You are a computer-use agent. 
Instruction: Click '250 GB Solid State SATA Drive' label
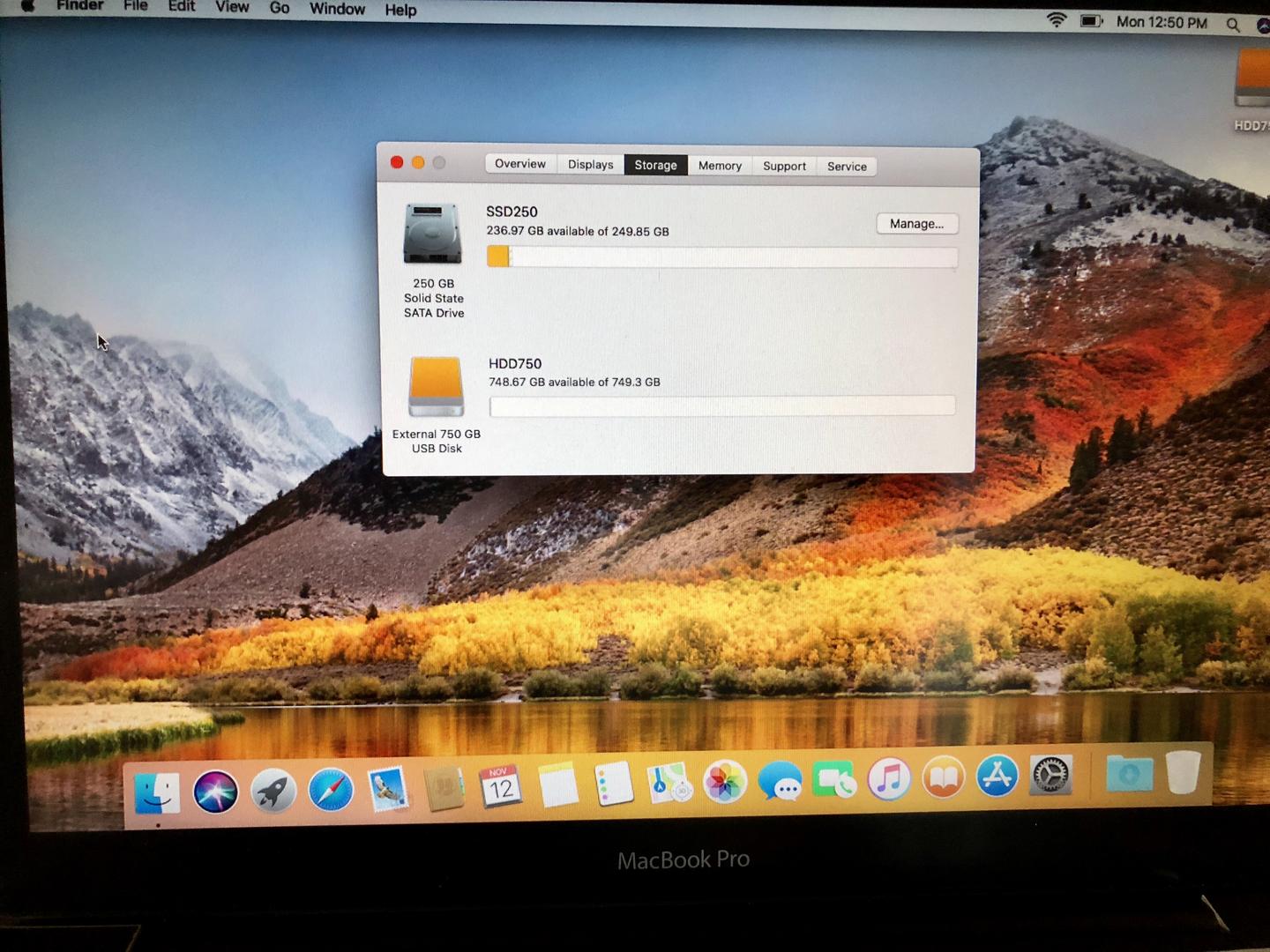434,298
